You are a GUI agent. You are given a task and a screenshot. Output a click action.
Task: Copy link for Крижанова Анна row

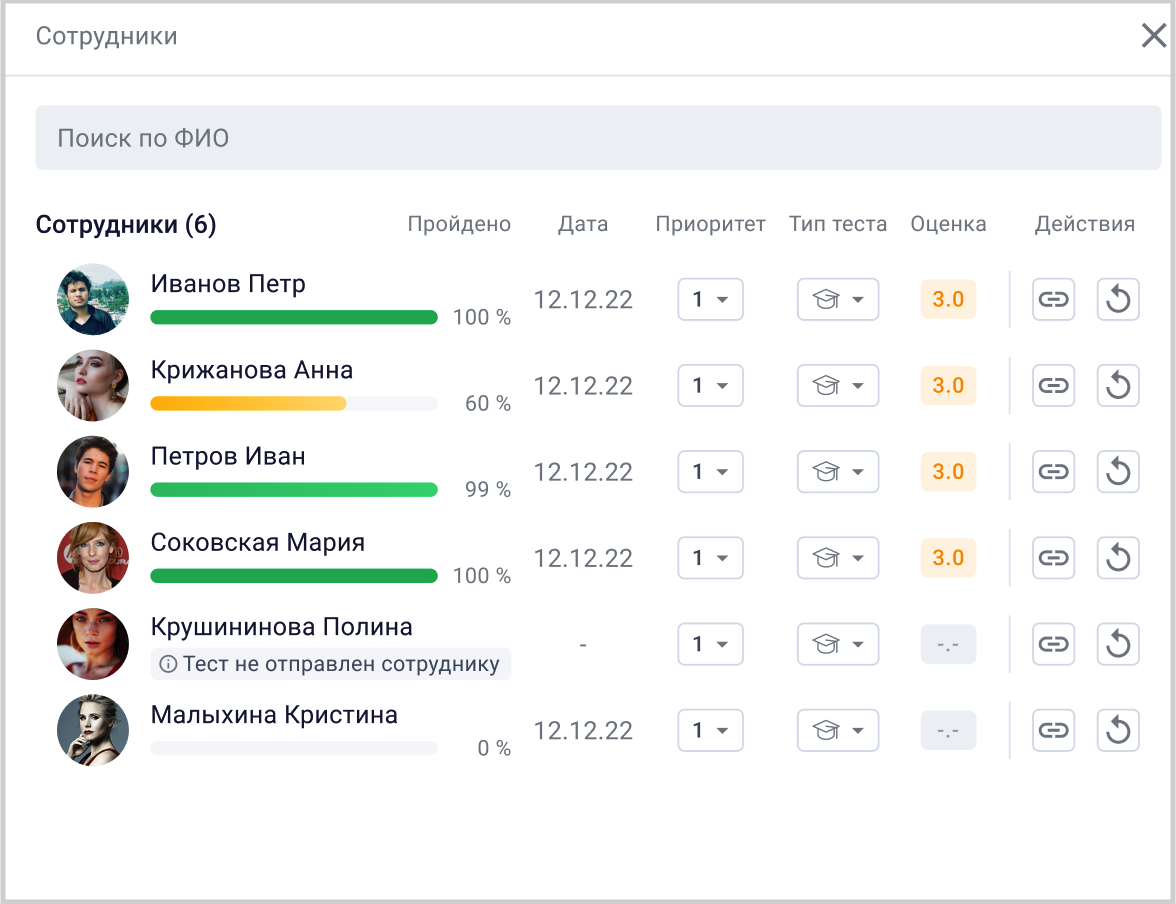[1053, 385]
